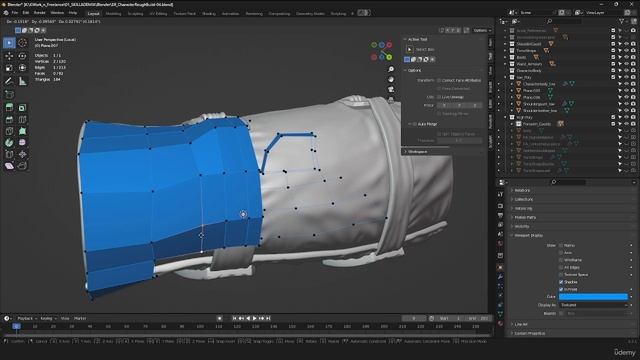Select the Poly Build tool
Viewport: 640px width, 360px height.
(x=22, y=131)
